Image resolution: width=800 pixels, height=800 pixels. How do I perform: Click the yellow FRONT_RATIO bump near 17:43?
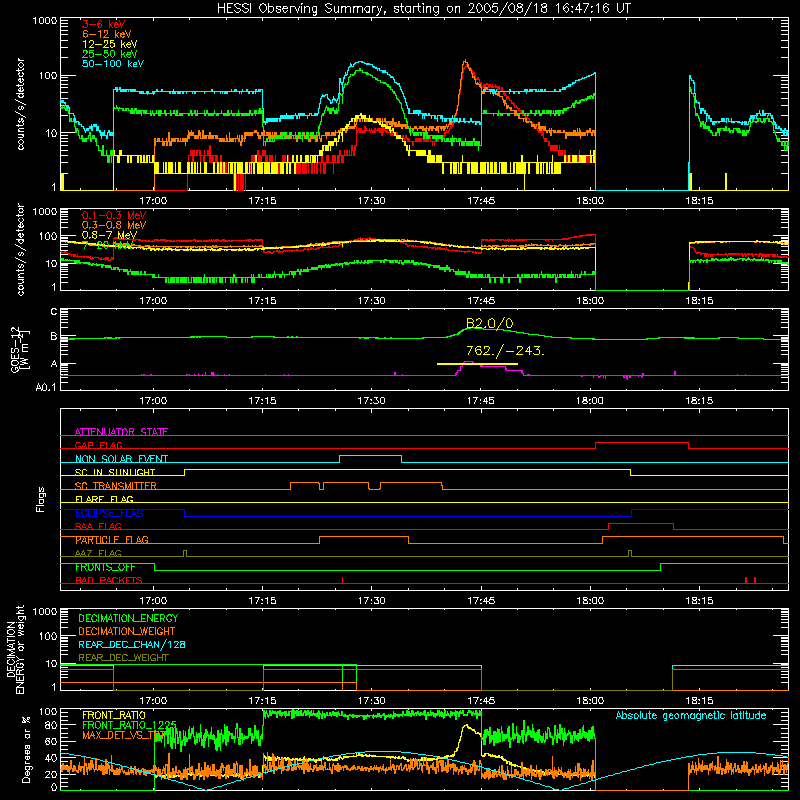[x=466, y=726]
